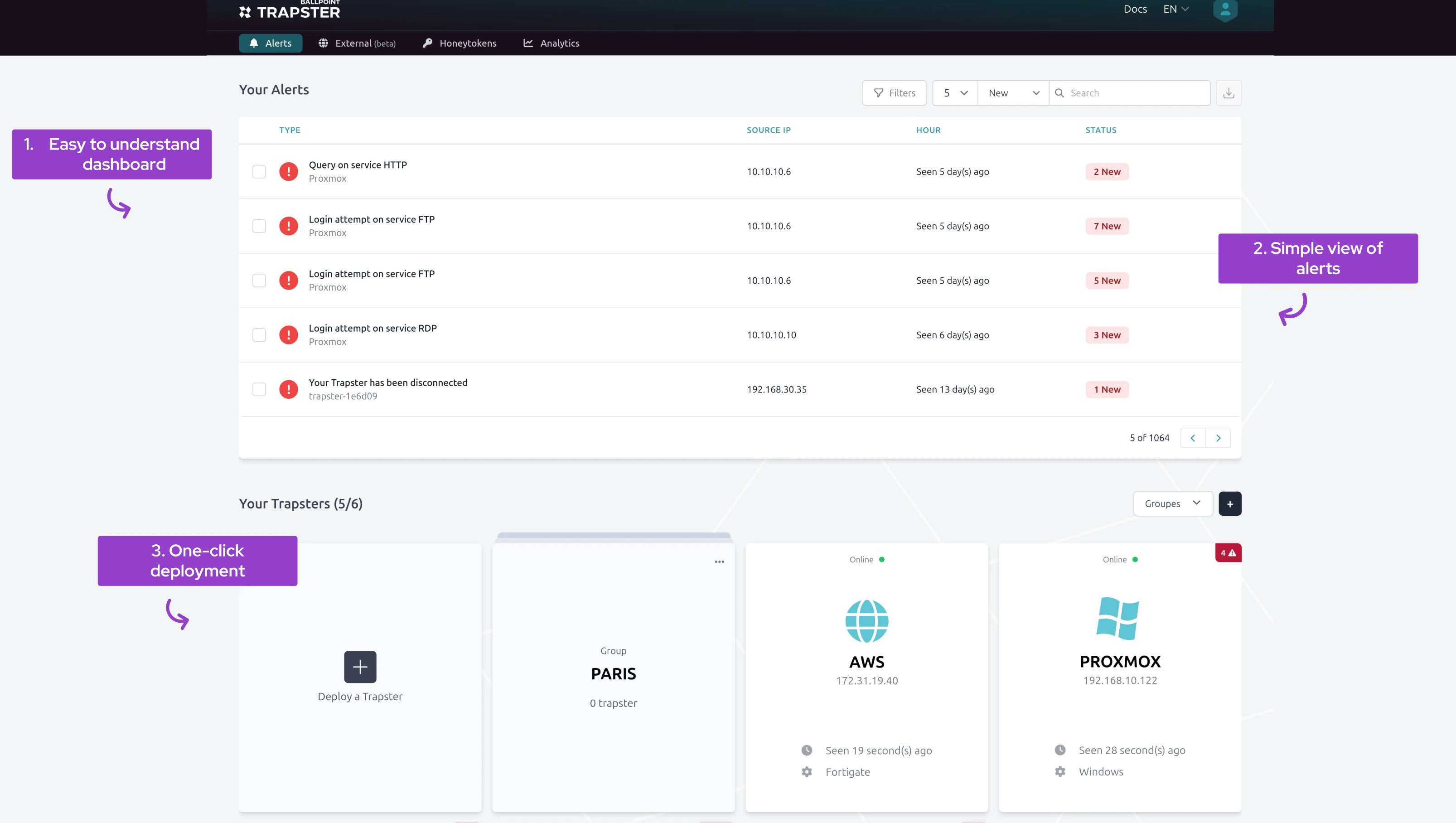Click the 7 New status badge
Screen dimensions: 1456x823
click(x=1107, y=226)
